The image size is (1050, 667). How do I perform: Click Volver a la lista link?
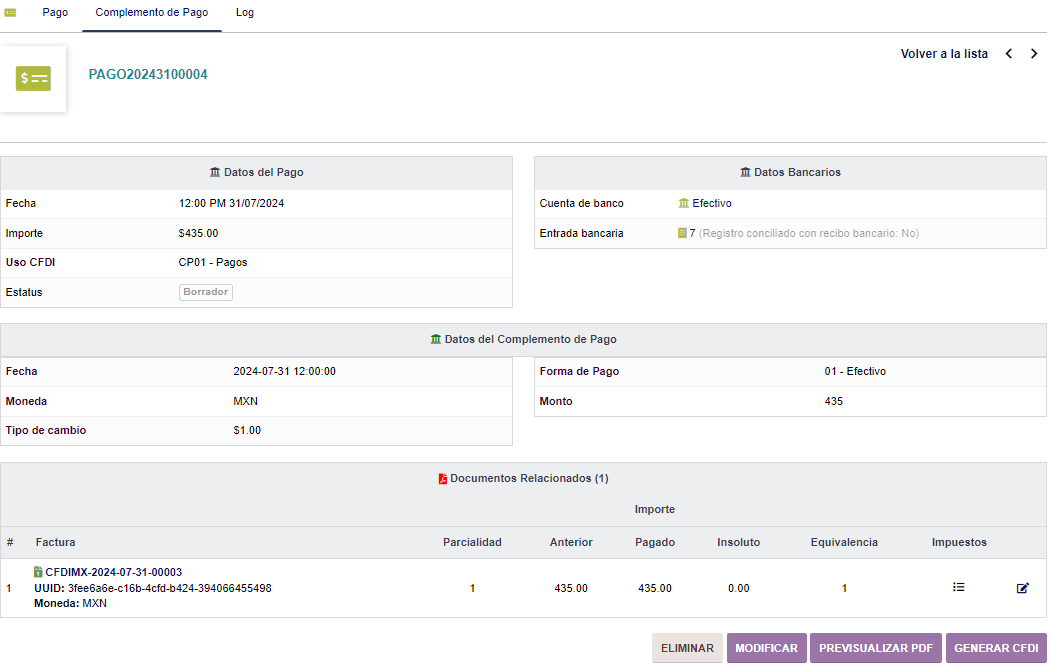pos(943,54)
